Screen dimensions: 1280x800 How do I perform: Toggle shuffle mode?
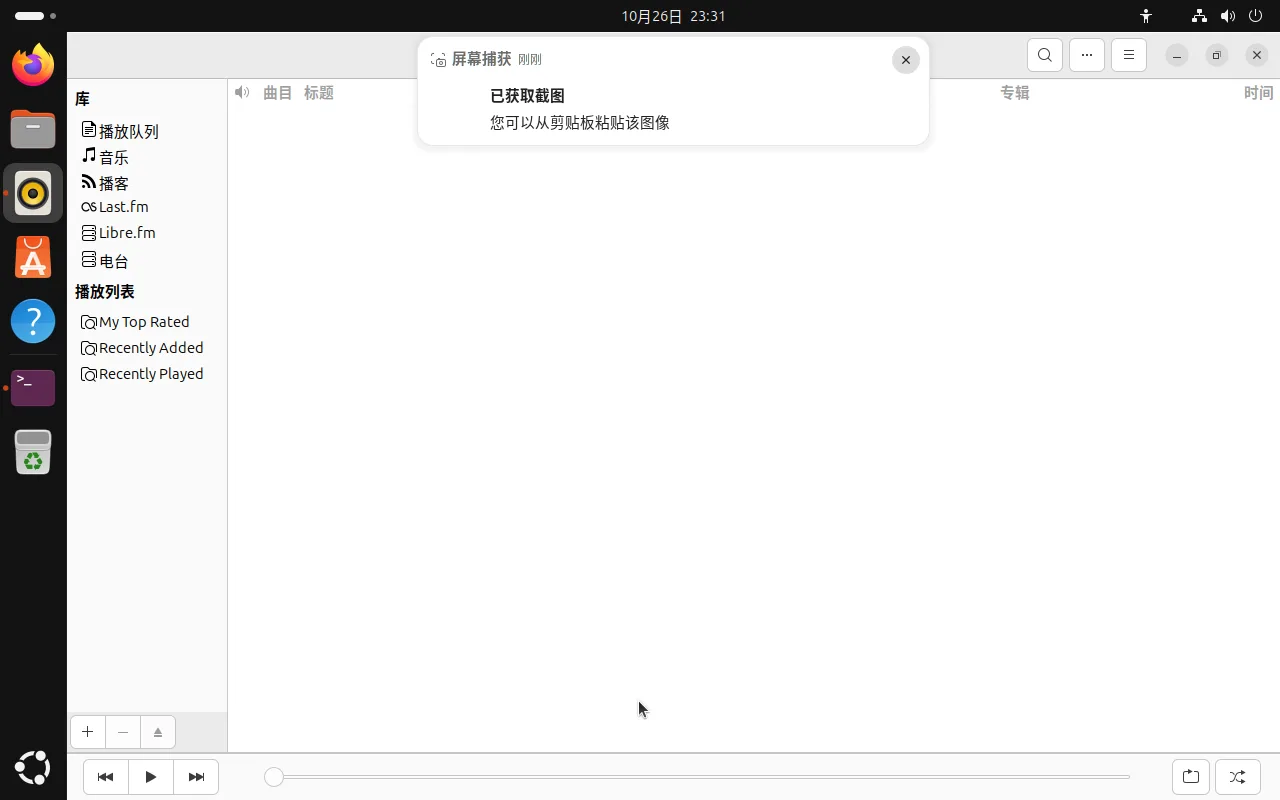(1237, 777)
